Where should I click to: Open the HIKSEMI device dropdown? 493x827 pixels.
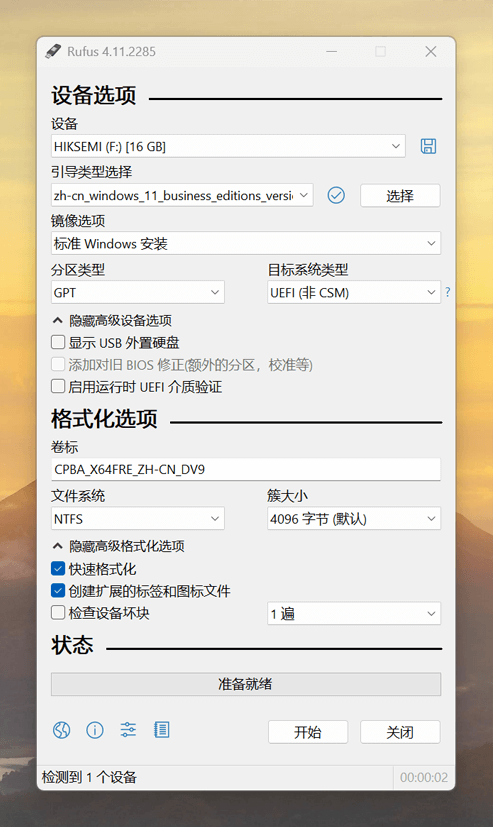[x=228, y=146]
